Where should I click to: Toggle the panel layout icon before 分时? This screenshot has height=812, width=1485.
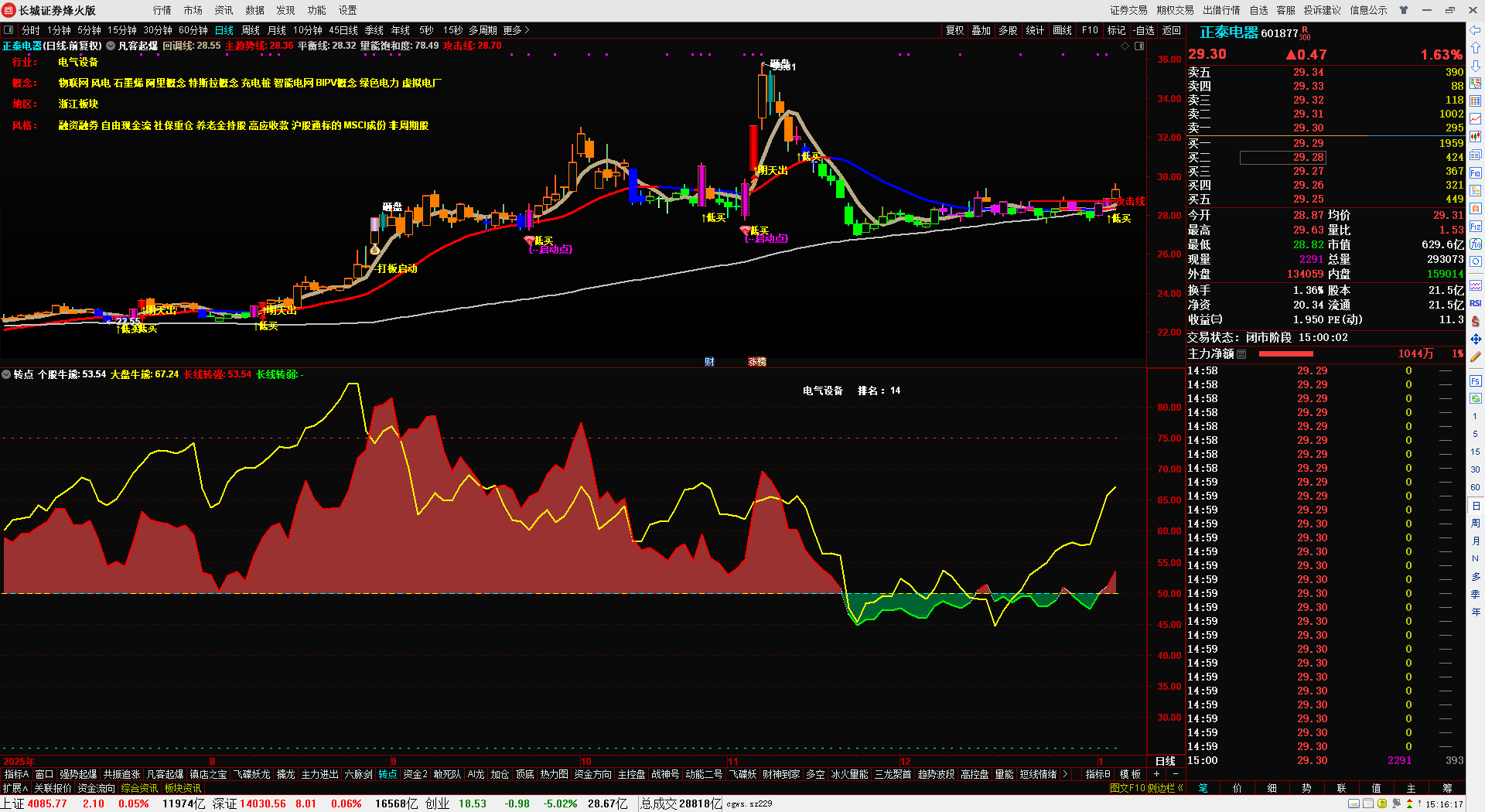9,30
